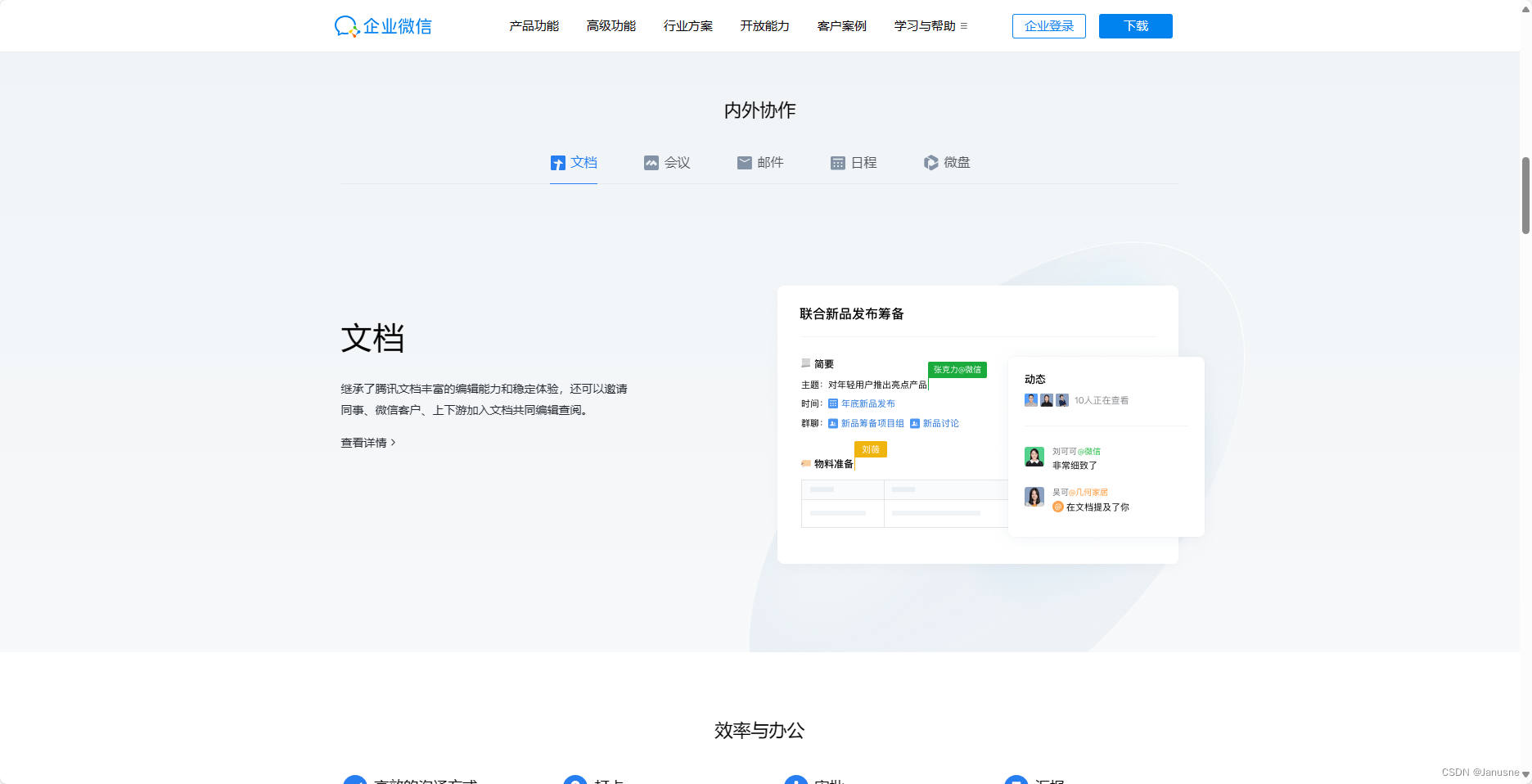Click the group icon before 新品讨论
Image resolution: width=1532 pixels, height=784 pixels.
[915, 423]
